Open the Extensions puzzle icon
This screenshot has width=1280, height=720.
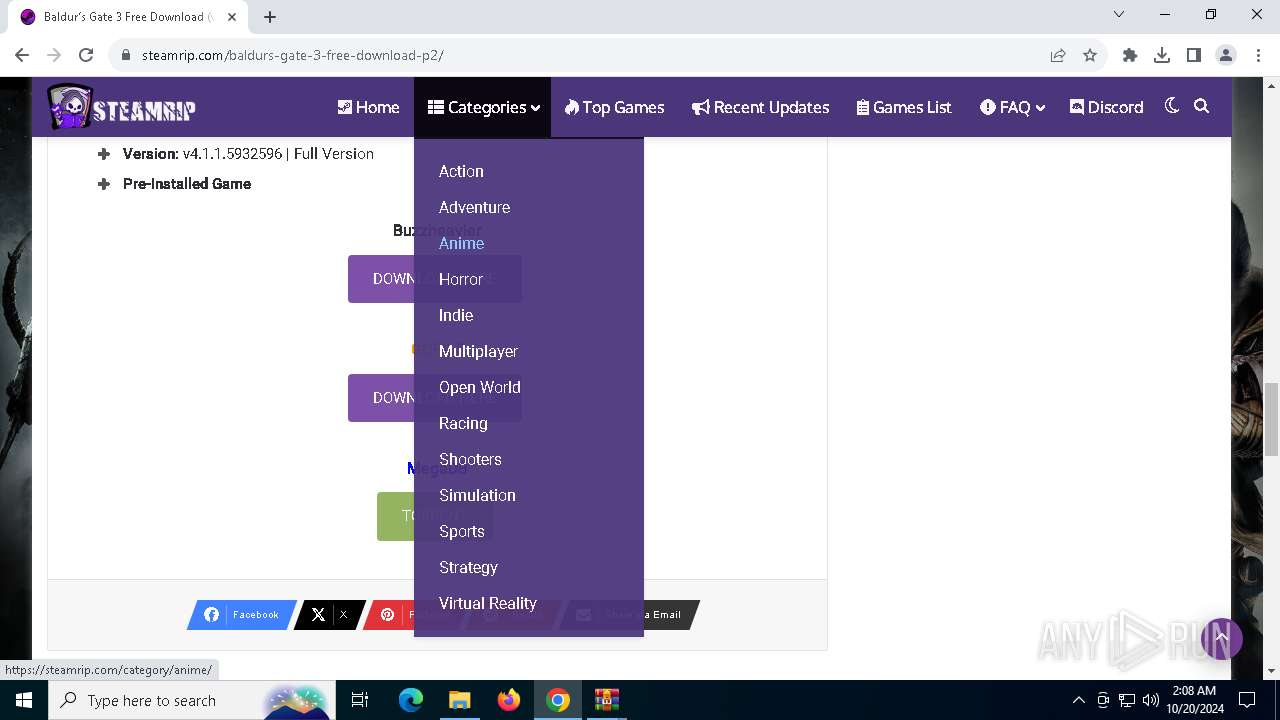click(1130, 55)
